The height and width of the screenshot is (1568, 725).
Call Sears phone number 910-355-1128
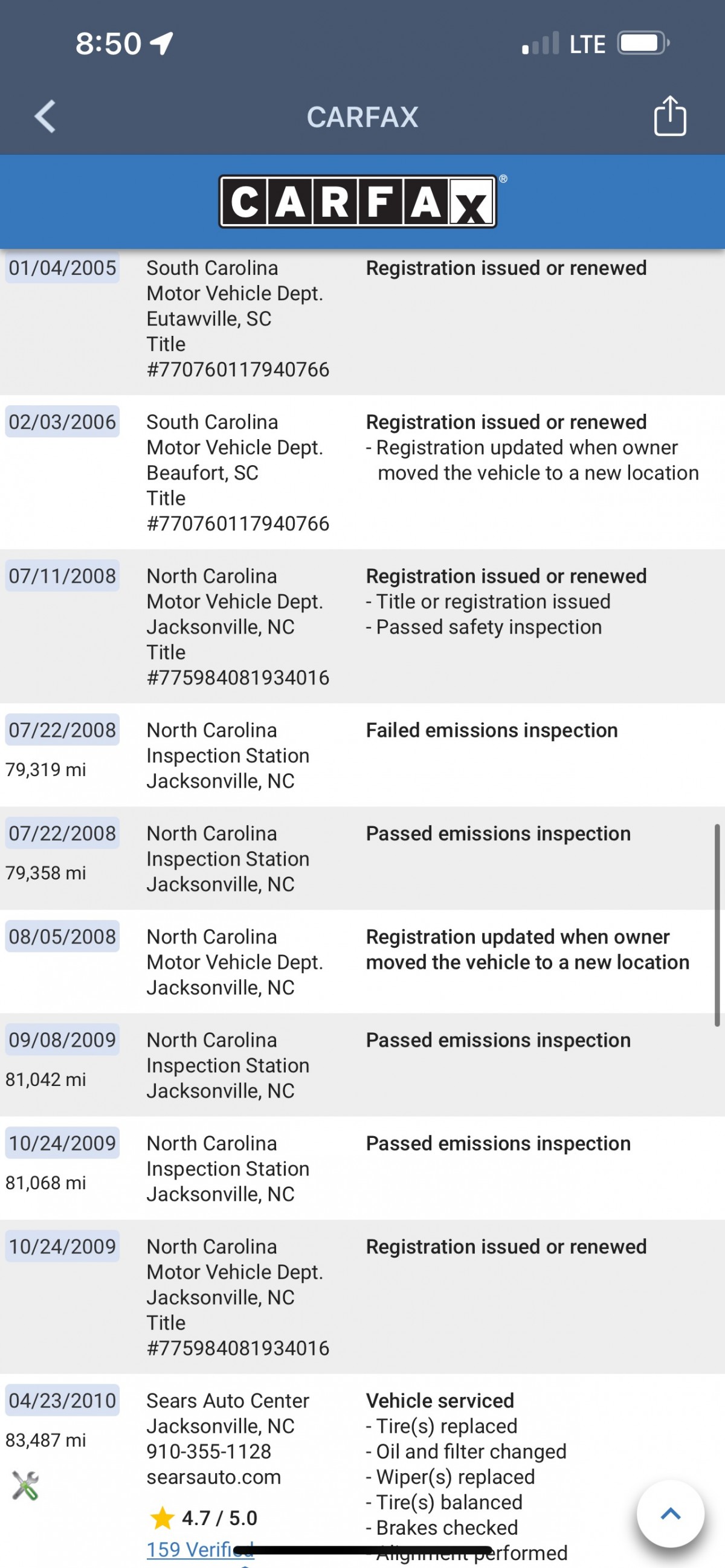tap(209, 1451)
